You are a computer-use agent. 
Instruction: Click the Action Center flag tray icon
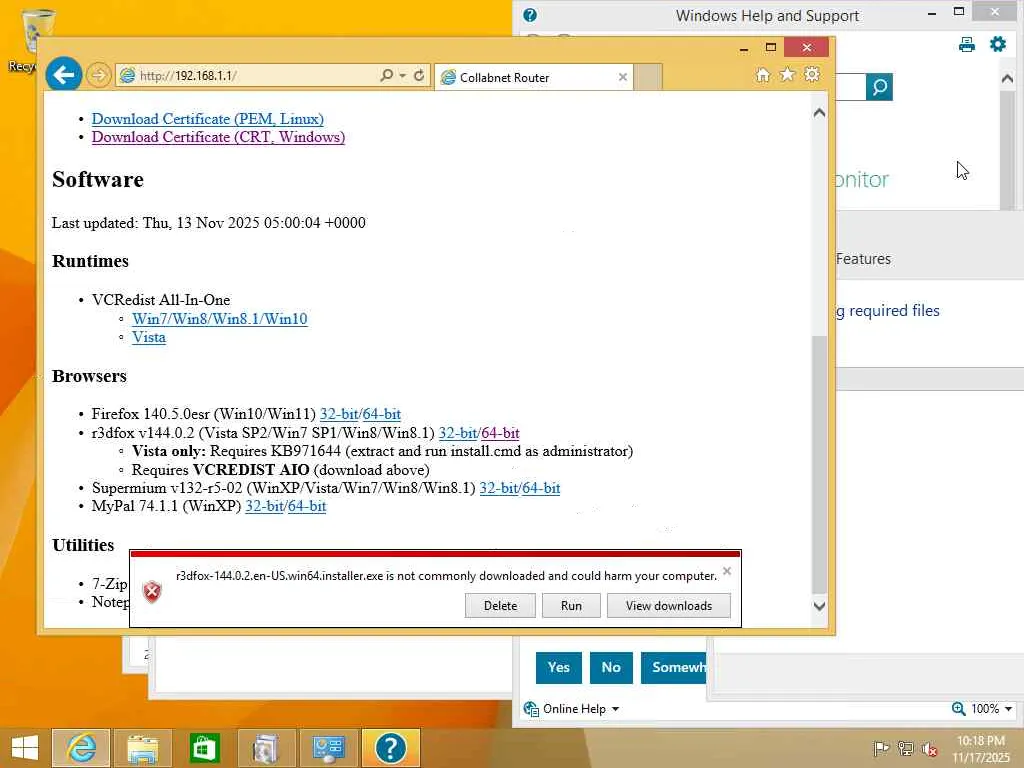pos(881,748)
